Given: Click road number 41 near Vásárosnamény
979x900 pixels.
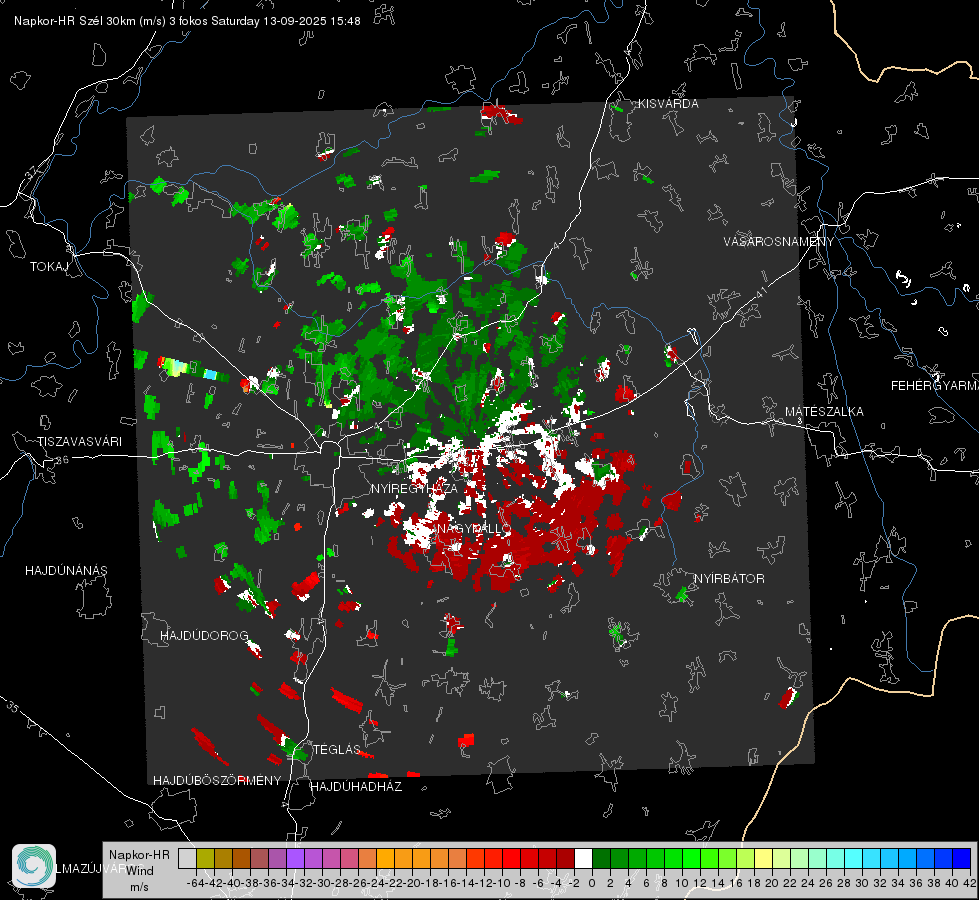Looking at the screenshot, I should click(761, 291).
